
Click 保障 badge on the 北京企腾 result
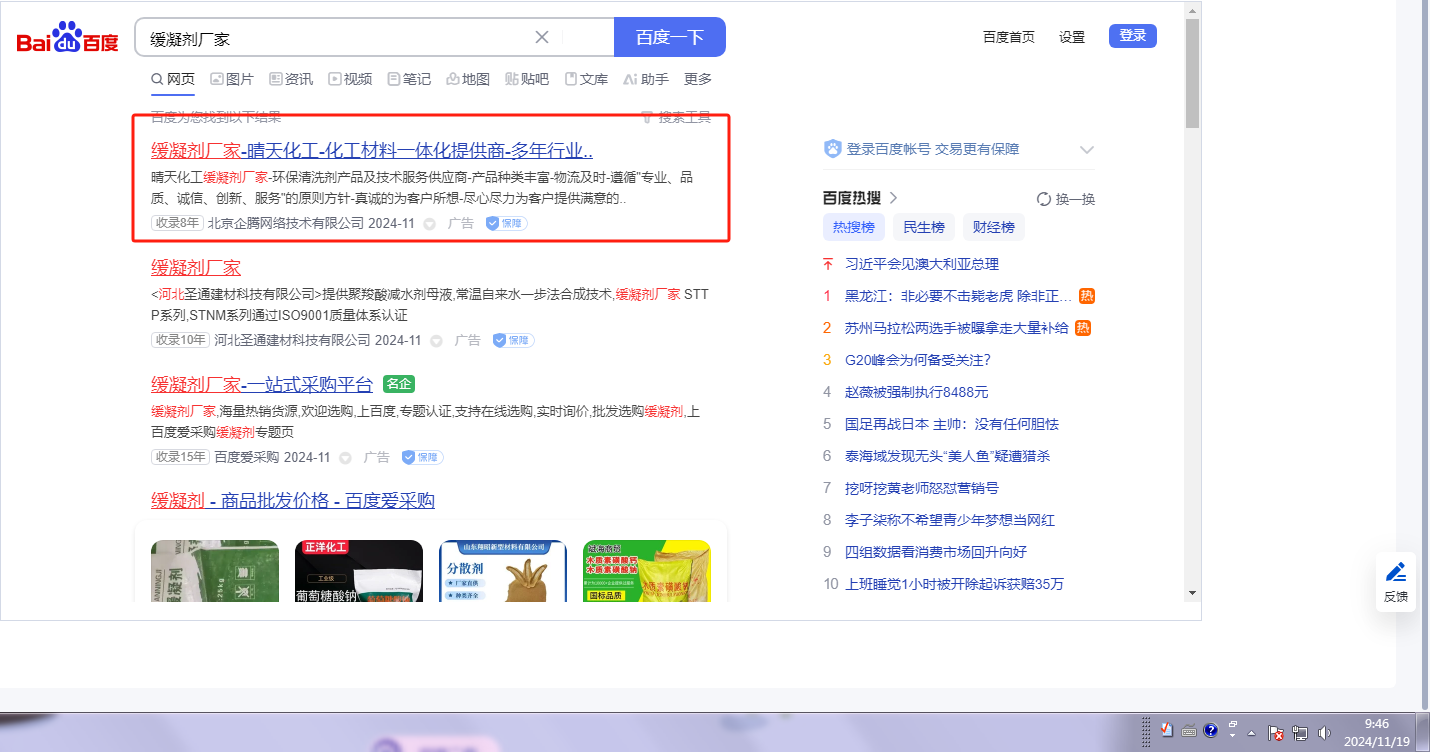coord(507,223)
